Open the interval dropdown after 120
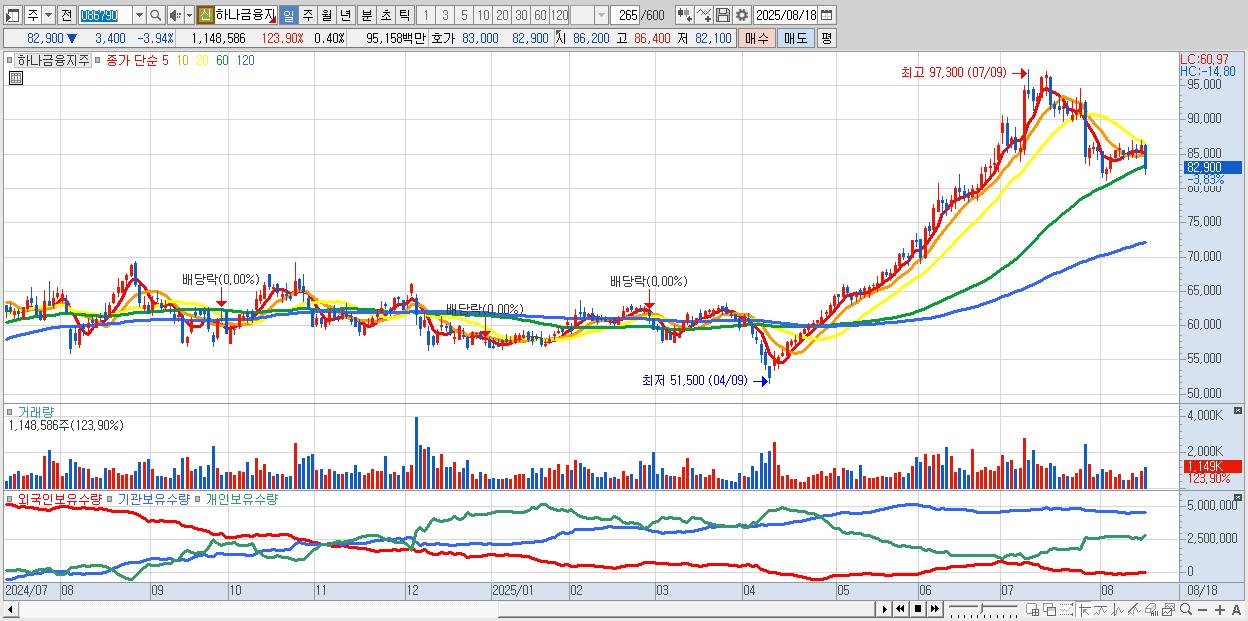 point(601,15)
